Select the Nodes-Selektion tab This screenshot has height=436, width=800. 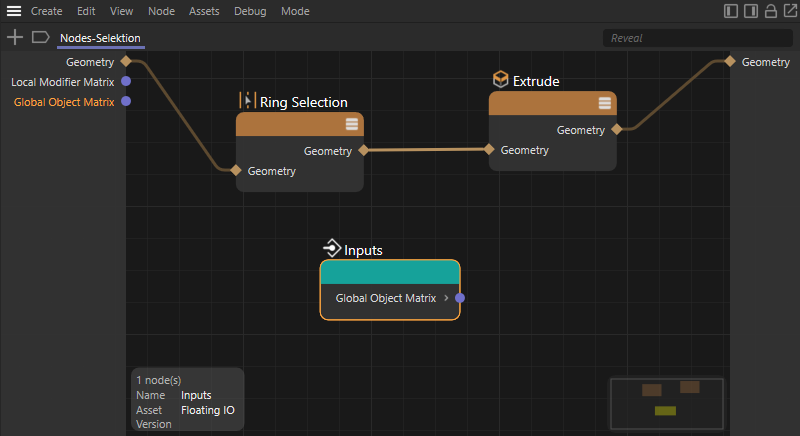tap(101, 38)
